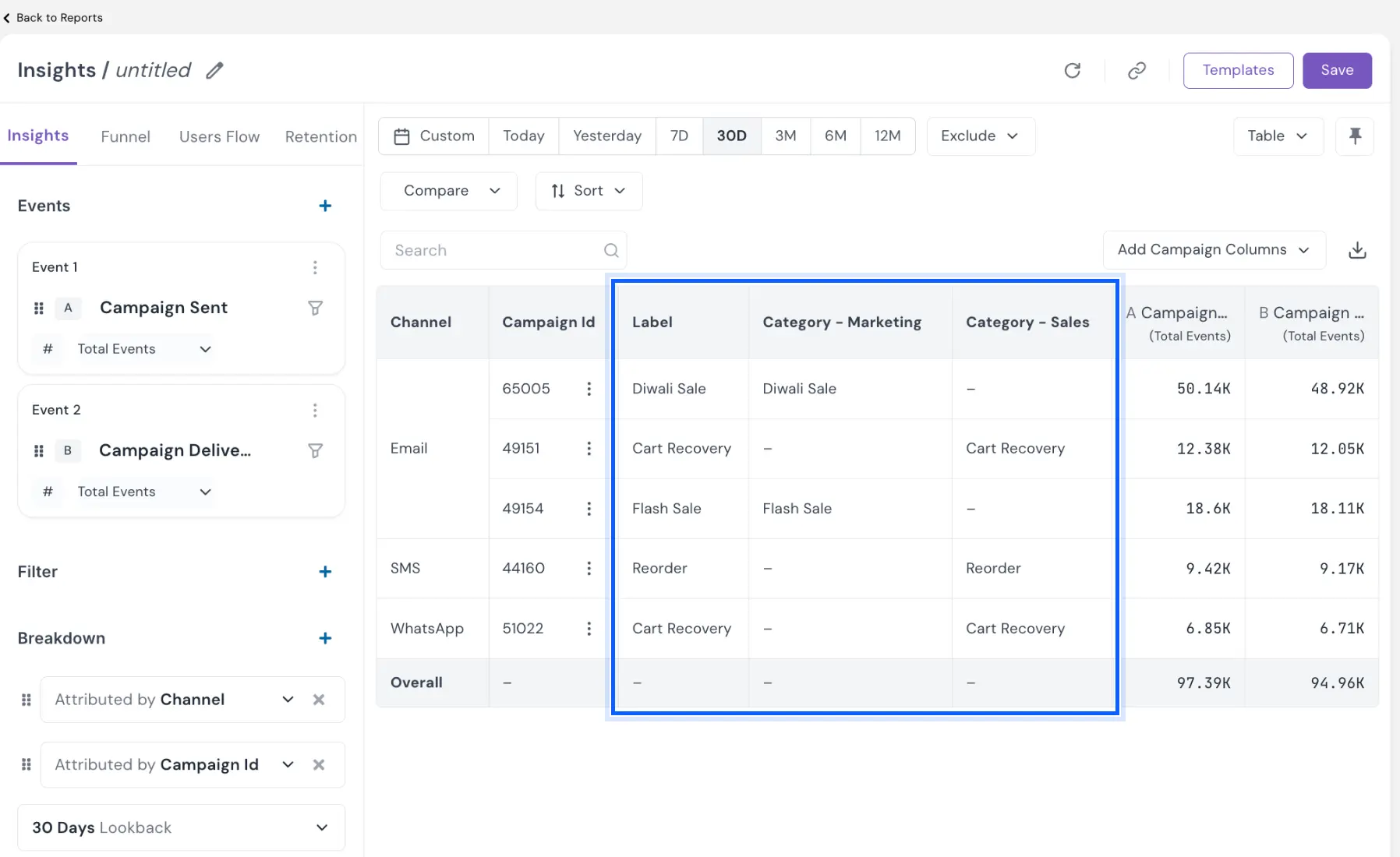
Task: Apply filter to Campaign Sent event
Action: coord(315,308)
